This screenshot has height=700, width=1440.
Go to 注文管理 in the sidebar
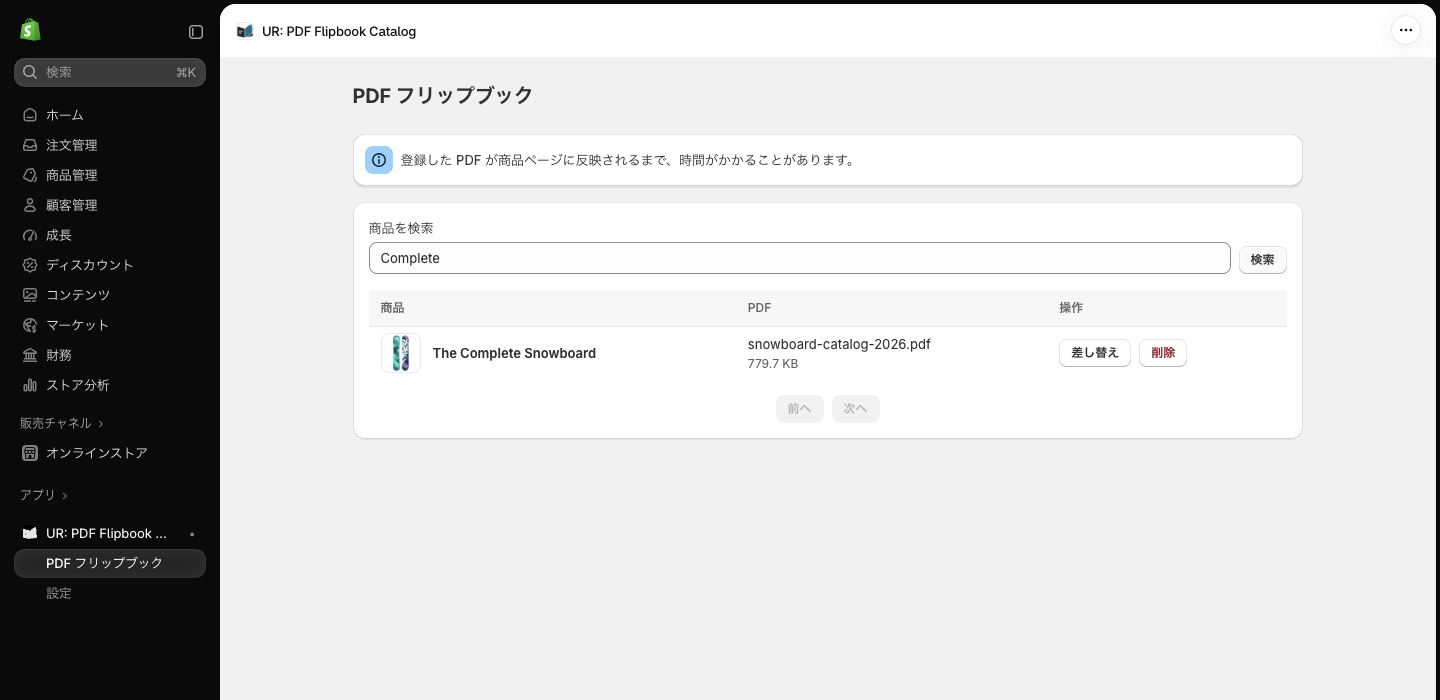tap(110, 145)
